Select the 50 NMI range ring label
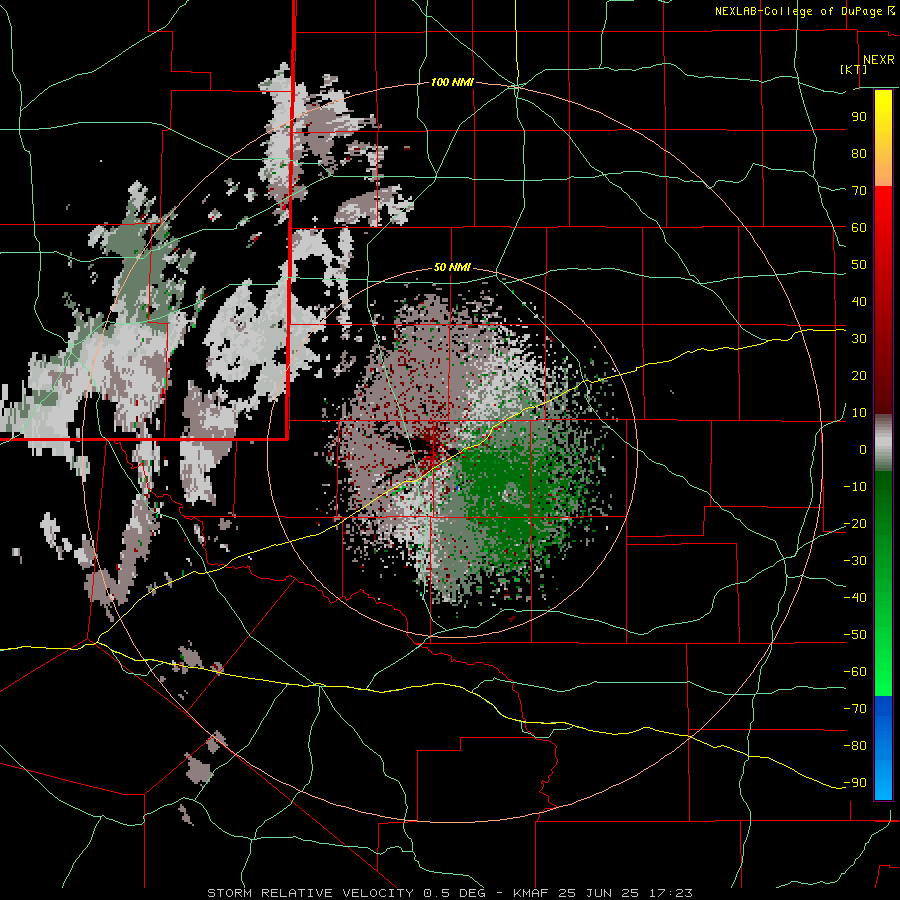The image size is (900, 900). pyautogui.click(x=452, y=267)
